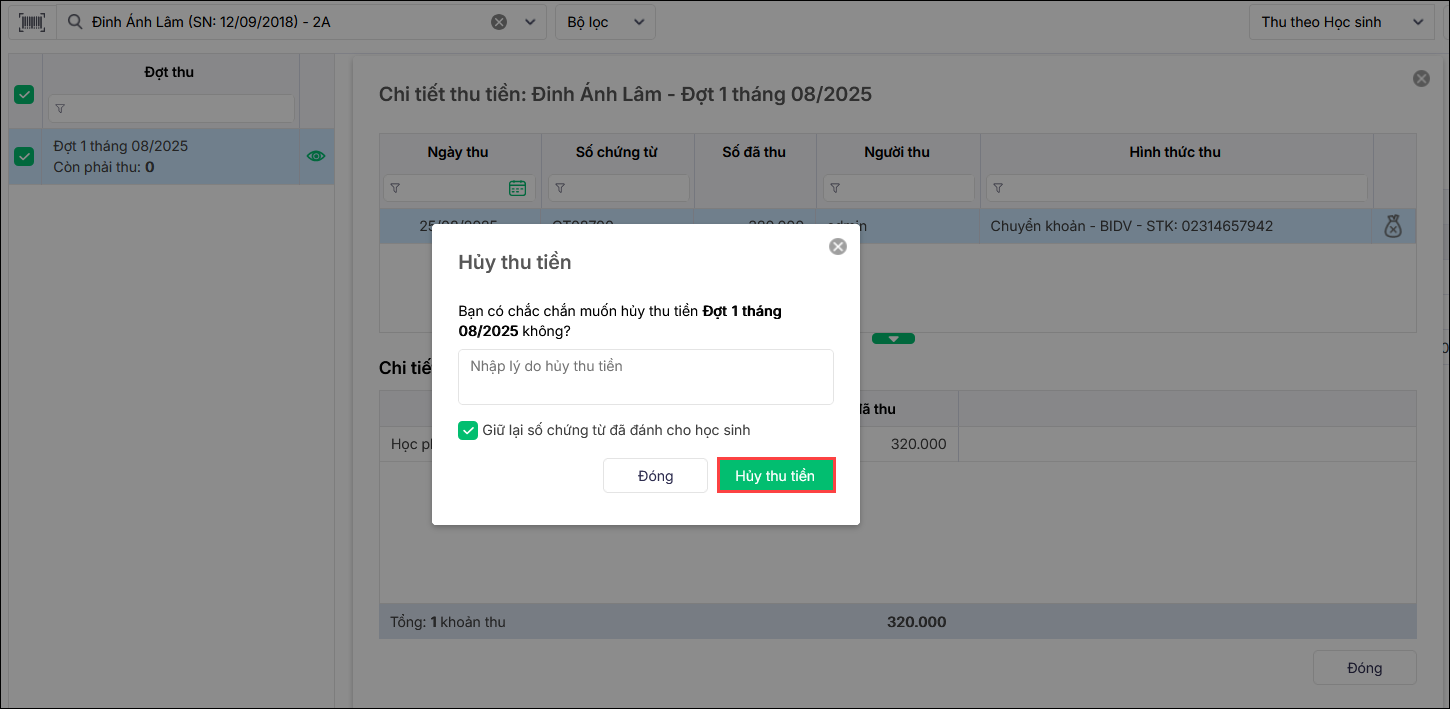The width and height of the screenshot is (1450, 709).
Task: Click the green collapse arrow handle
Action: pyautogui.click(x=893, y=339)
